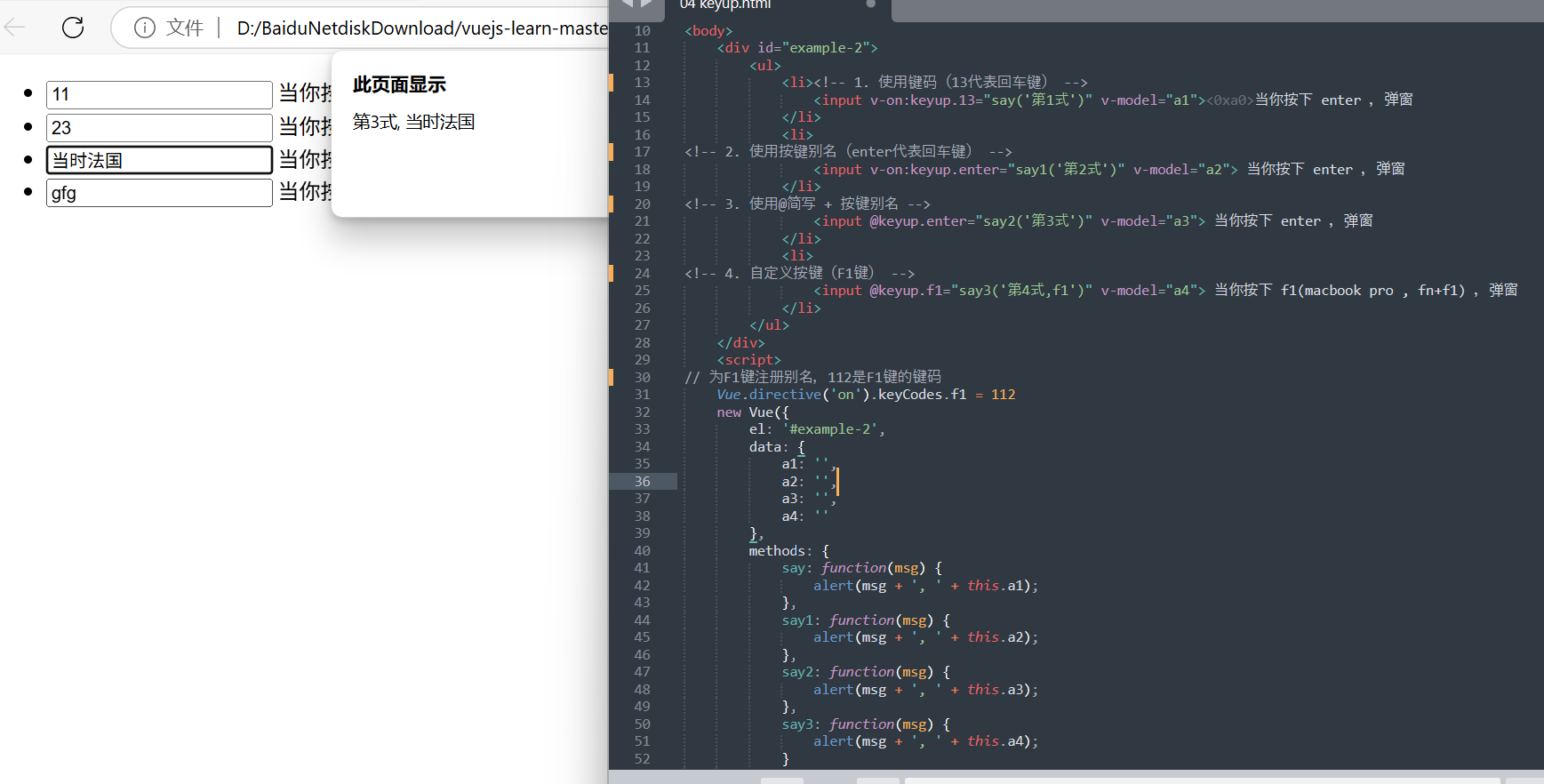1544x784 pixels.
Task: Click '#example-2' string on line 33
Action: (830, 429)
